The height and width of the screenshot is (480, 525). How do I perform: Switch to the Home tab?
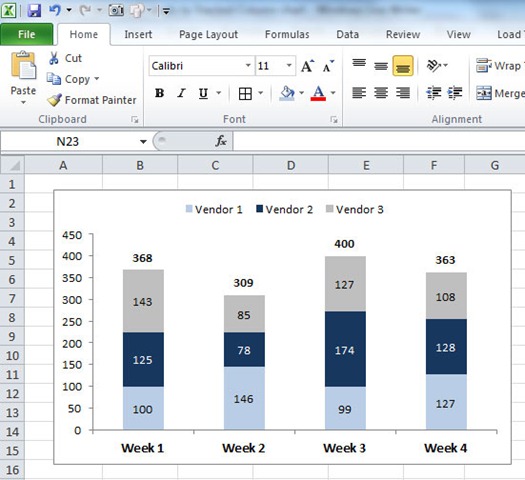coord(84,34)
